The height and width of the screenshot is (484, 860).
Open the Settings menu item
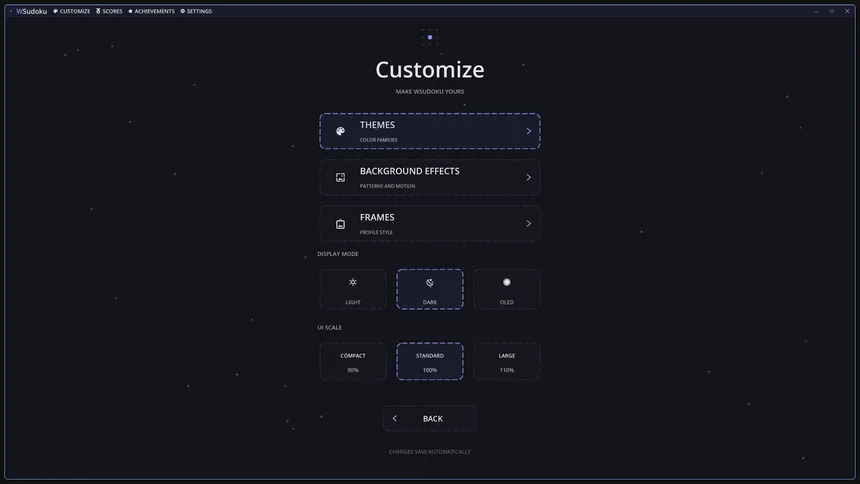tap(196, 11)
